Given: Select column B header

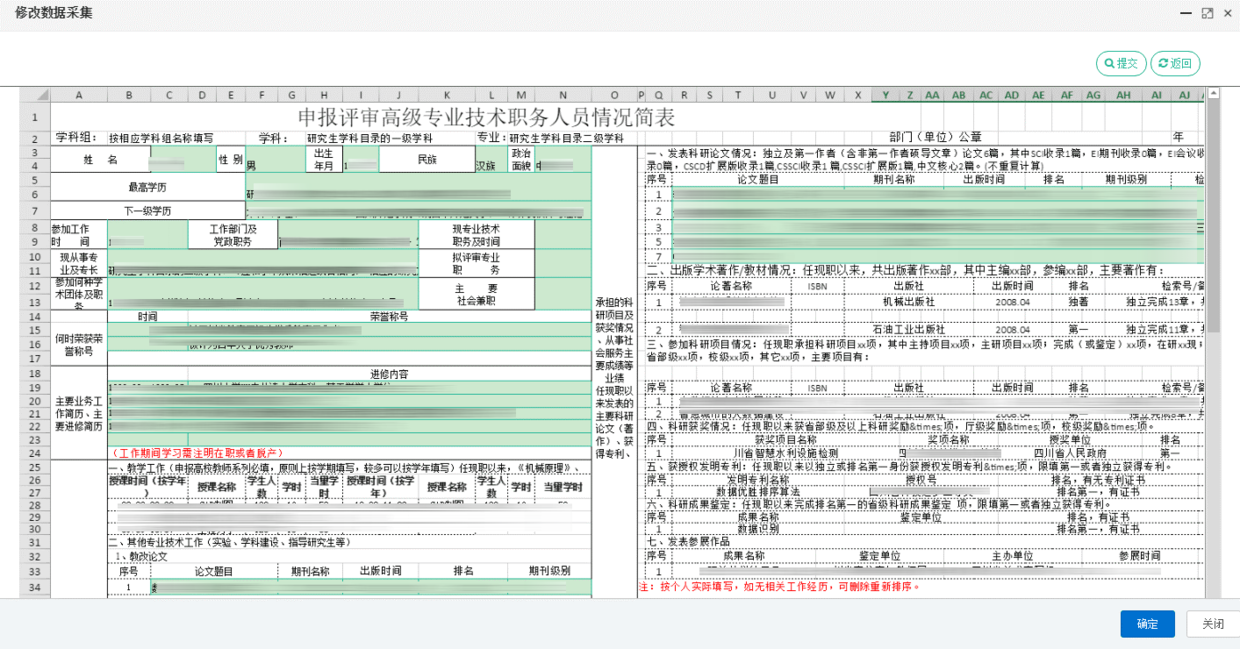Looking at the screenshot, I should [x=129, y=95].
